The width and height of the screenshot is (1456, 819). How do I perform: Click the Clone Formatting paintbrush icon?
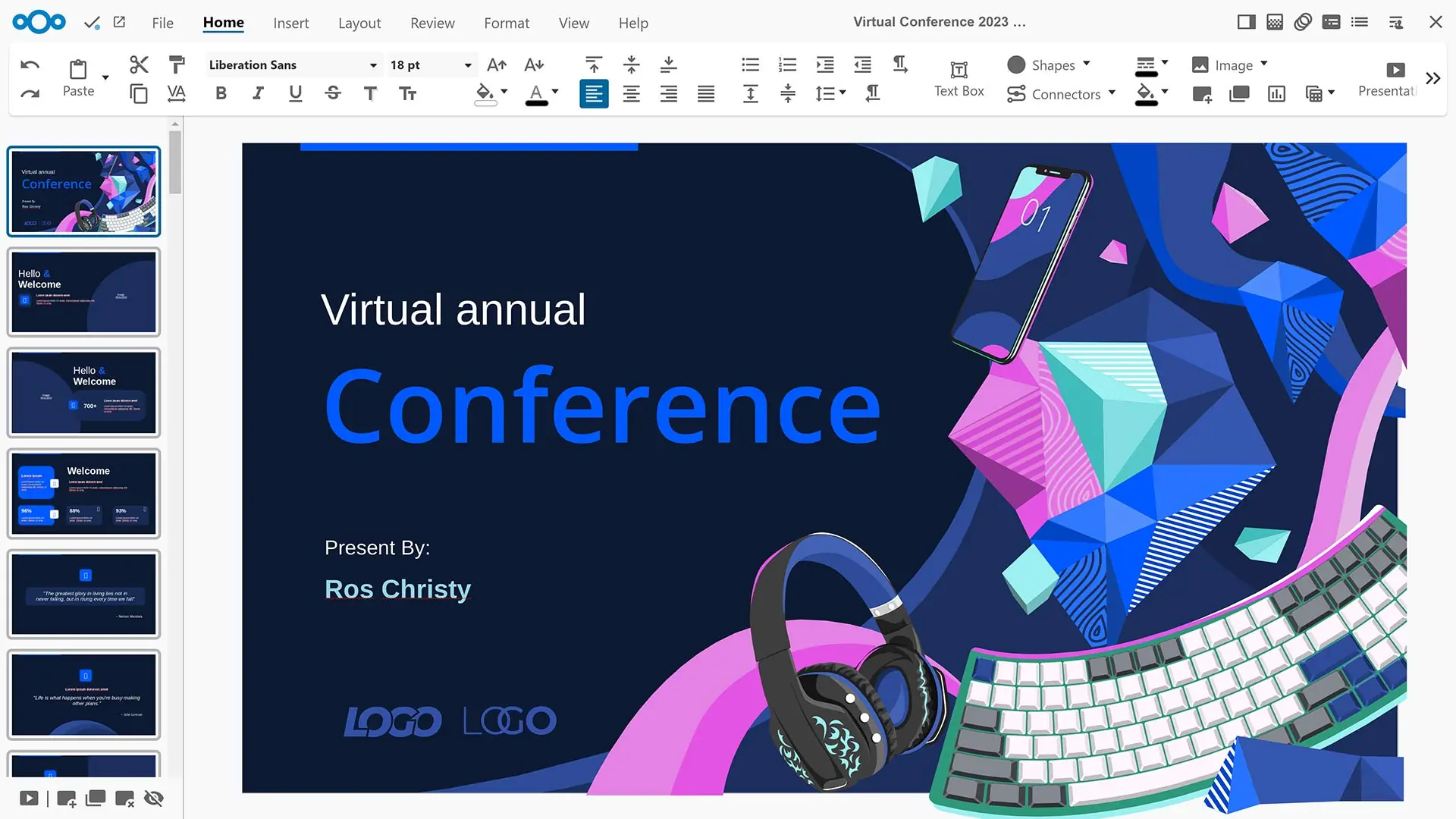(x=177, y=64)
